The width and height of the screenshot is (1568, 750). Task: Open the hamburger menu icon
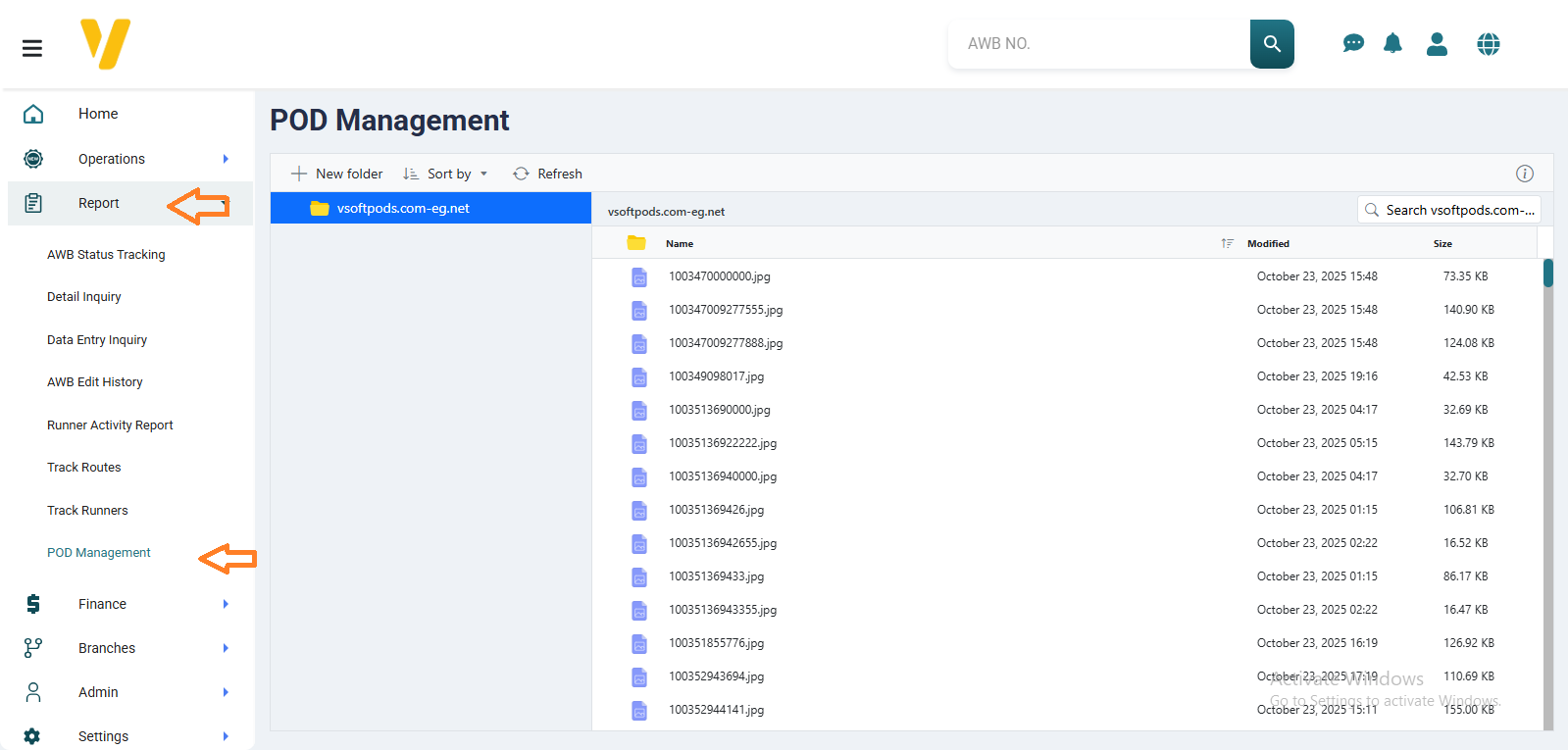tap(32, 48)
